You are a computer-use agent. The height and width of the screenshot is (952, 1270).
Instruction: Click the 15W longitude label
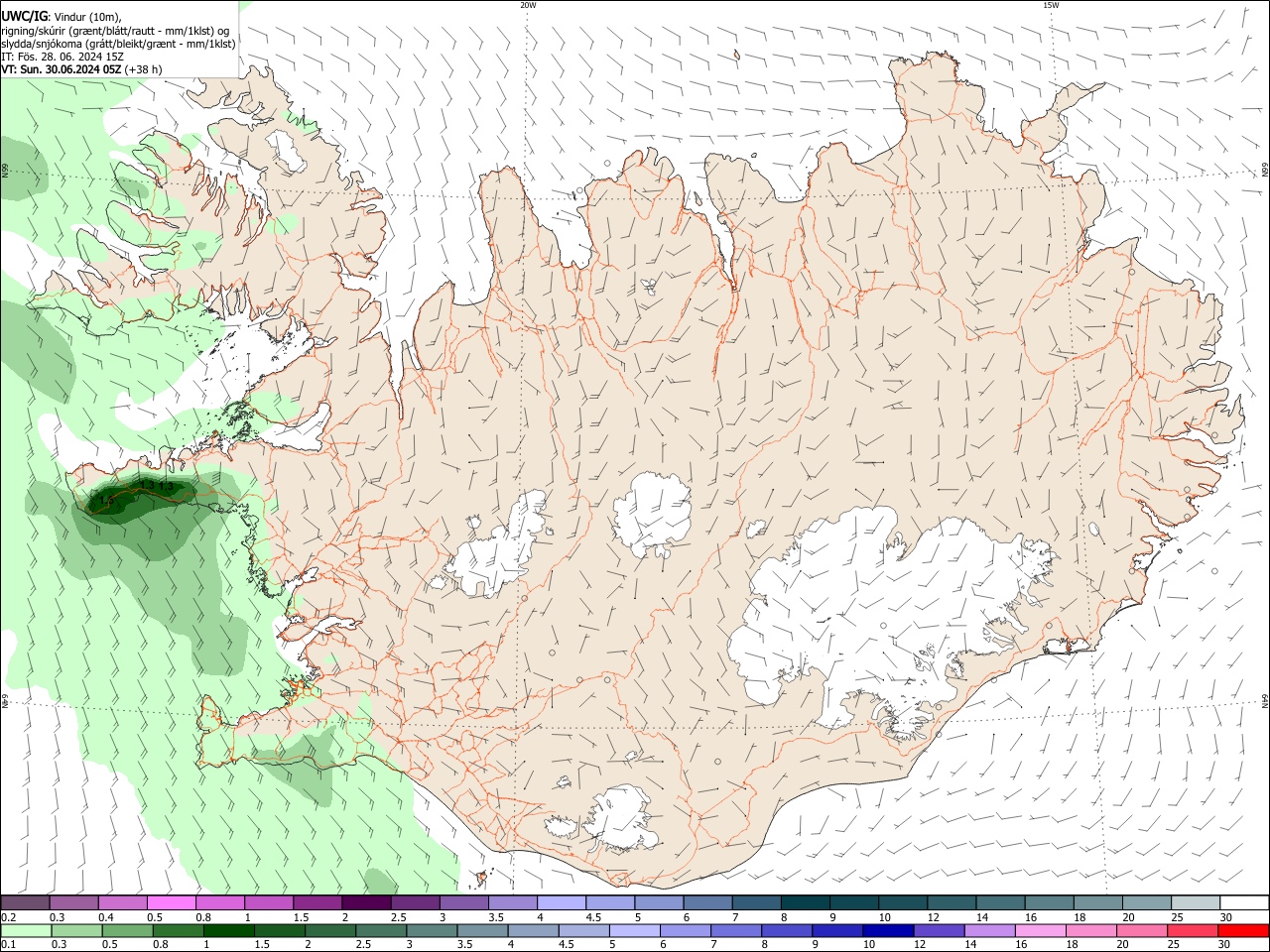1051,5
